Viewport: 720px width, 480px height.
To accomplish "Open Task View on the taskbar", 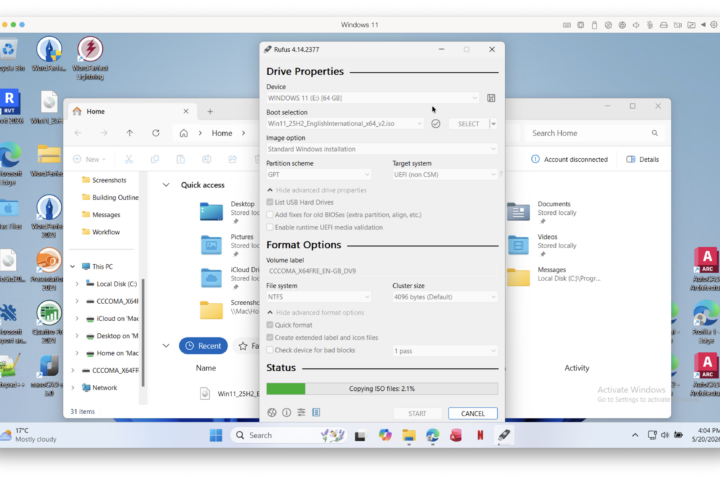I will 360,435.
